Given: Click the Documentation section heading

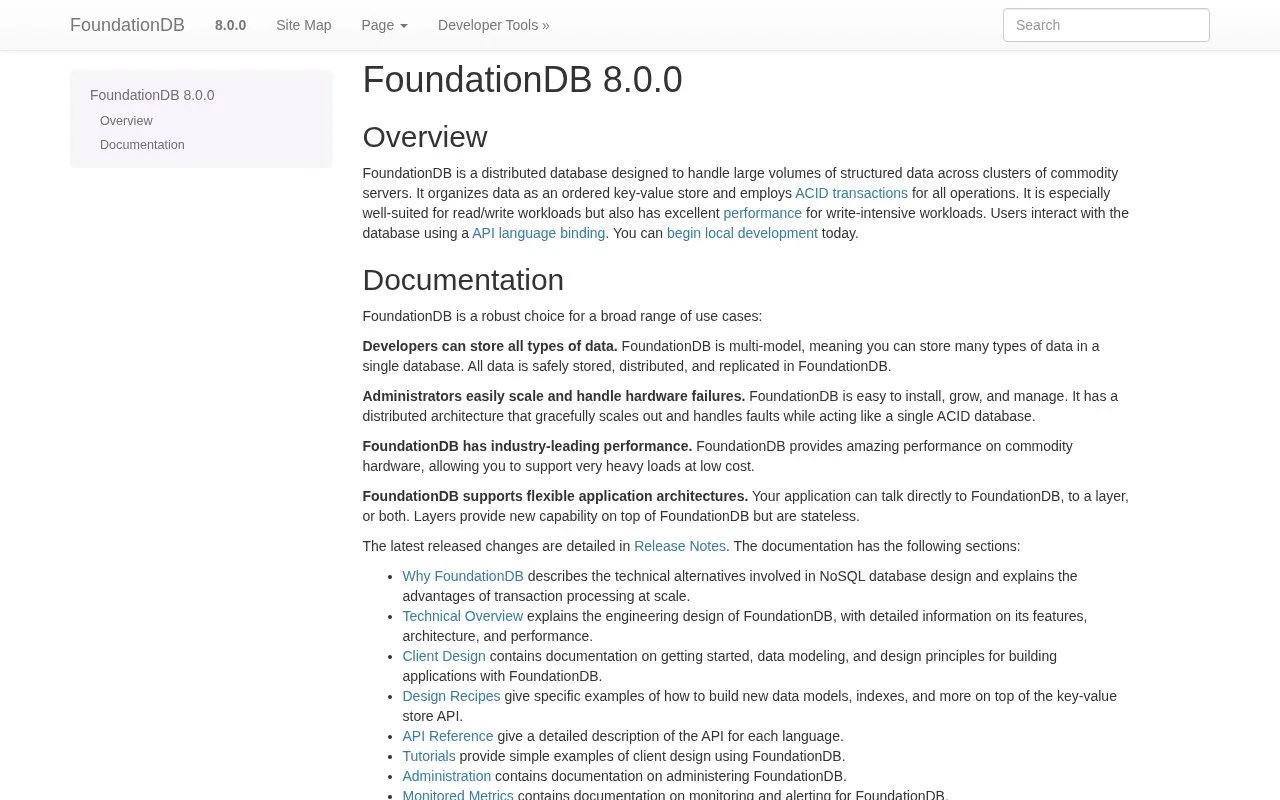Looking at the screenshot, I should [x=463, y=280].
